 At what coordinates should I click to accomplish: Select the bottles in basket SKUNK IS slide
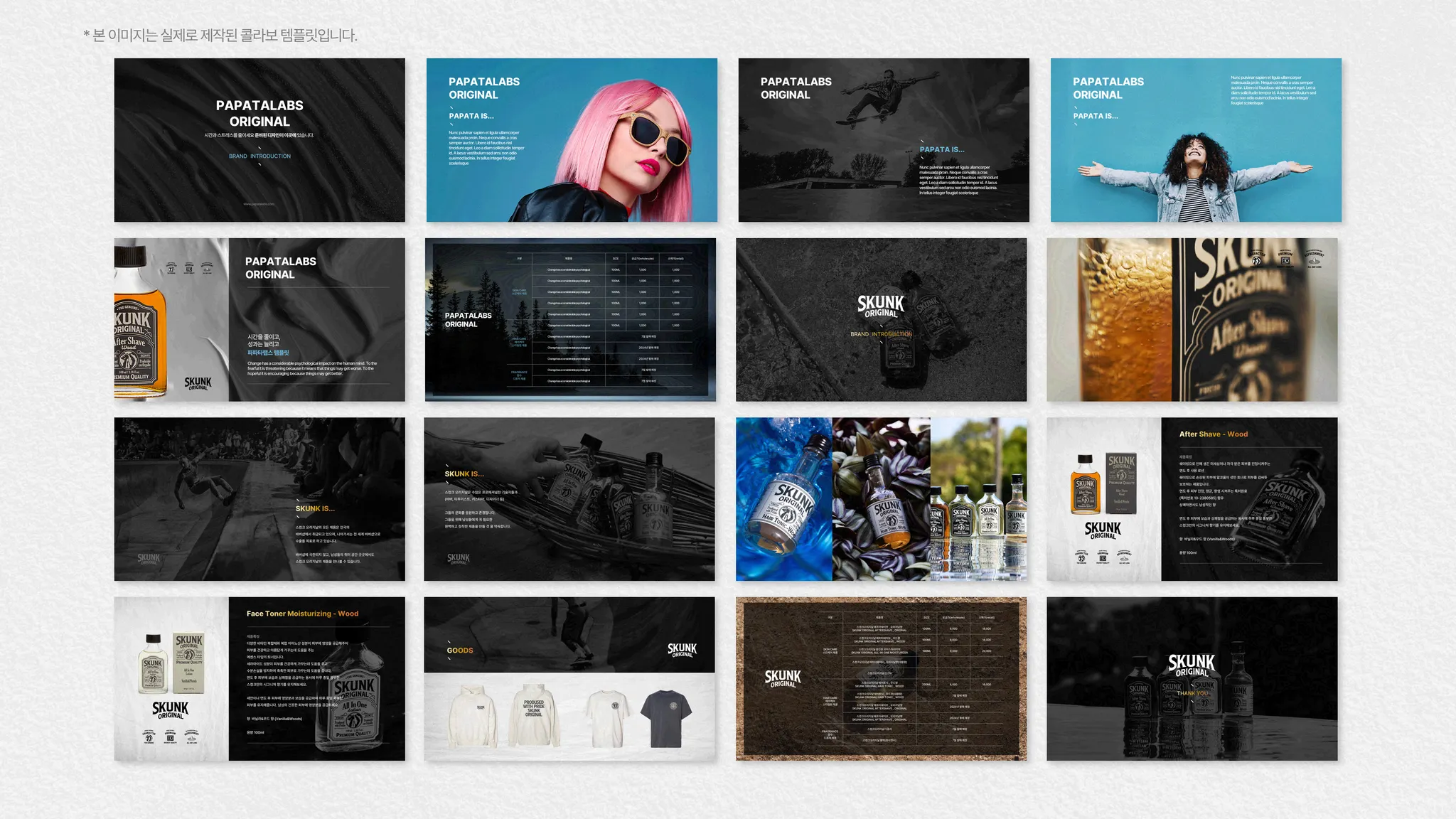[569, 499]
